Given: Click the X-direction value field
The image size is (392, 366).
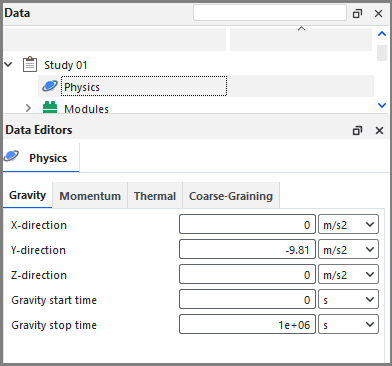Looking at the screenshot, I should [x=247, y=224].
